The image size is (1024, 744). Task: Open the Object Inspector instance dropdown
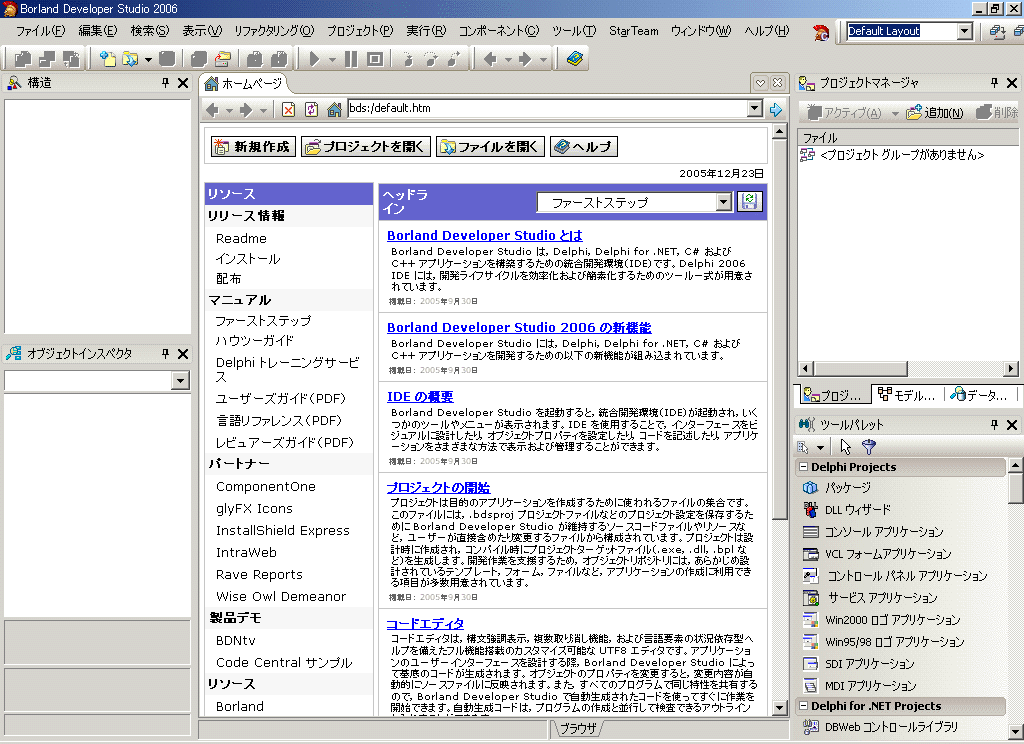tap(180, 381)
